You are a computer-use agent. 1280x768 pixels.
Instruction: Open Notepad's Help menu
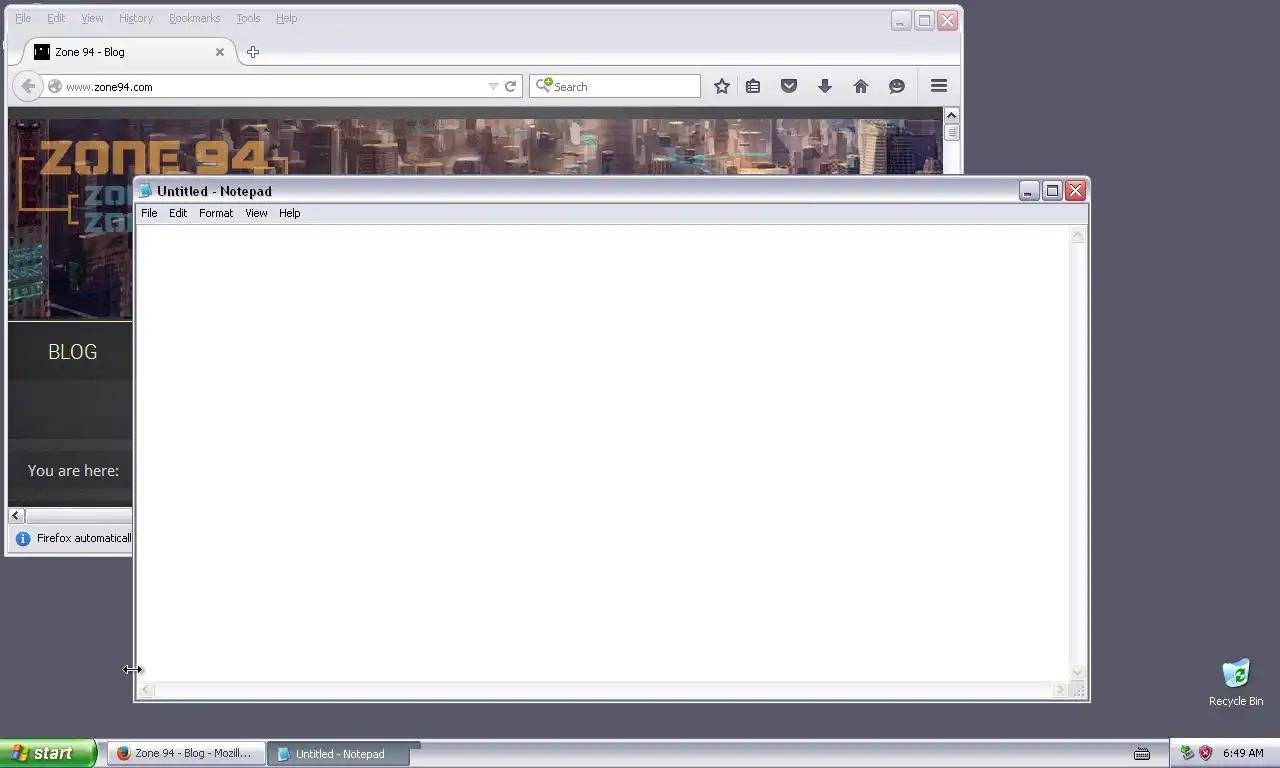point(289,213)
